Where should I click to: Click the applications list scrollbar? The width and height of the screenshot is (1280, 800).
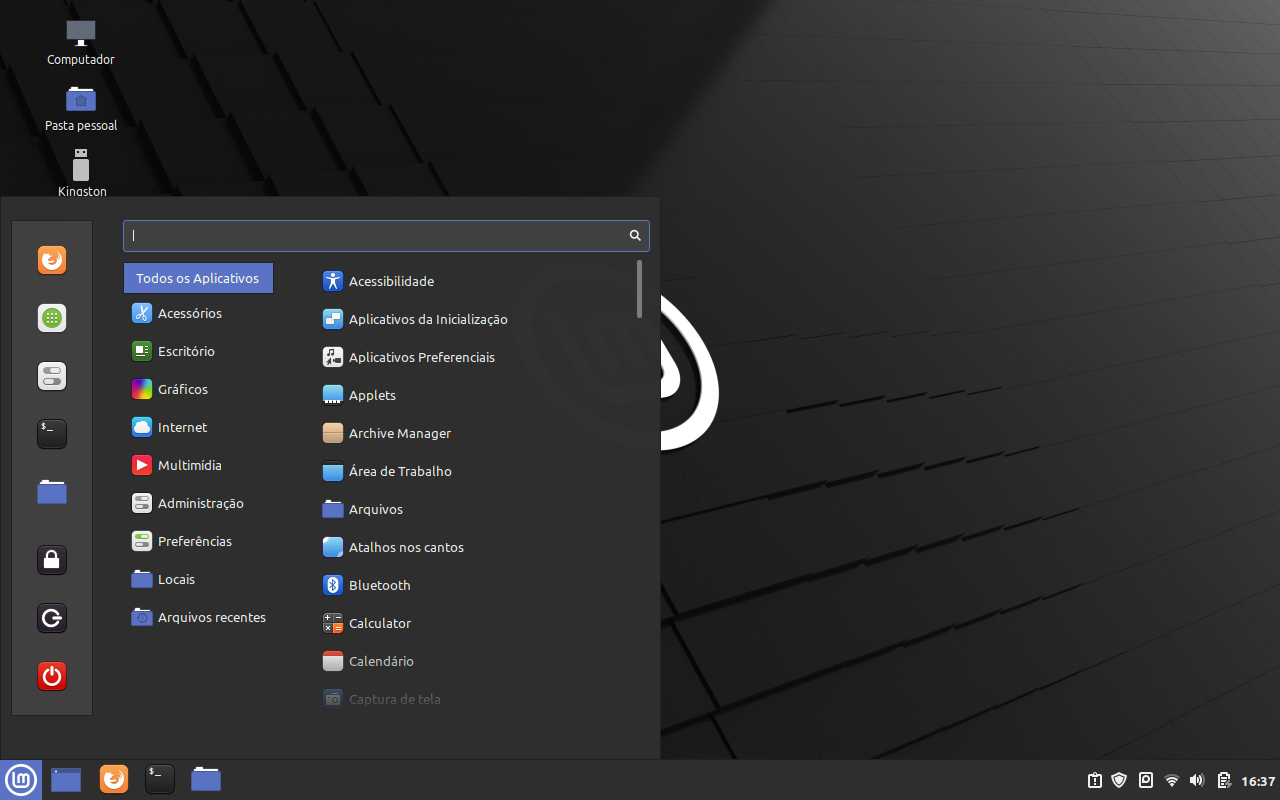click(x=639, y=289)
